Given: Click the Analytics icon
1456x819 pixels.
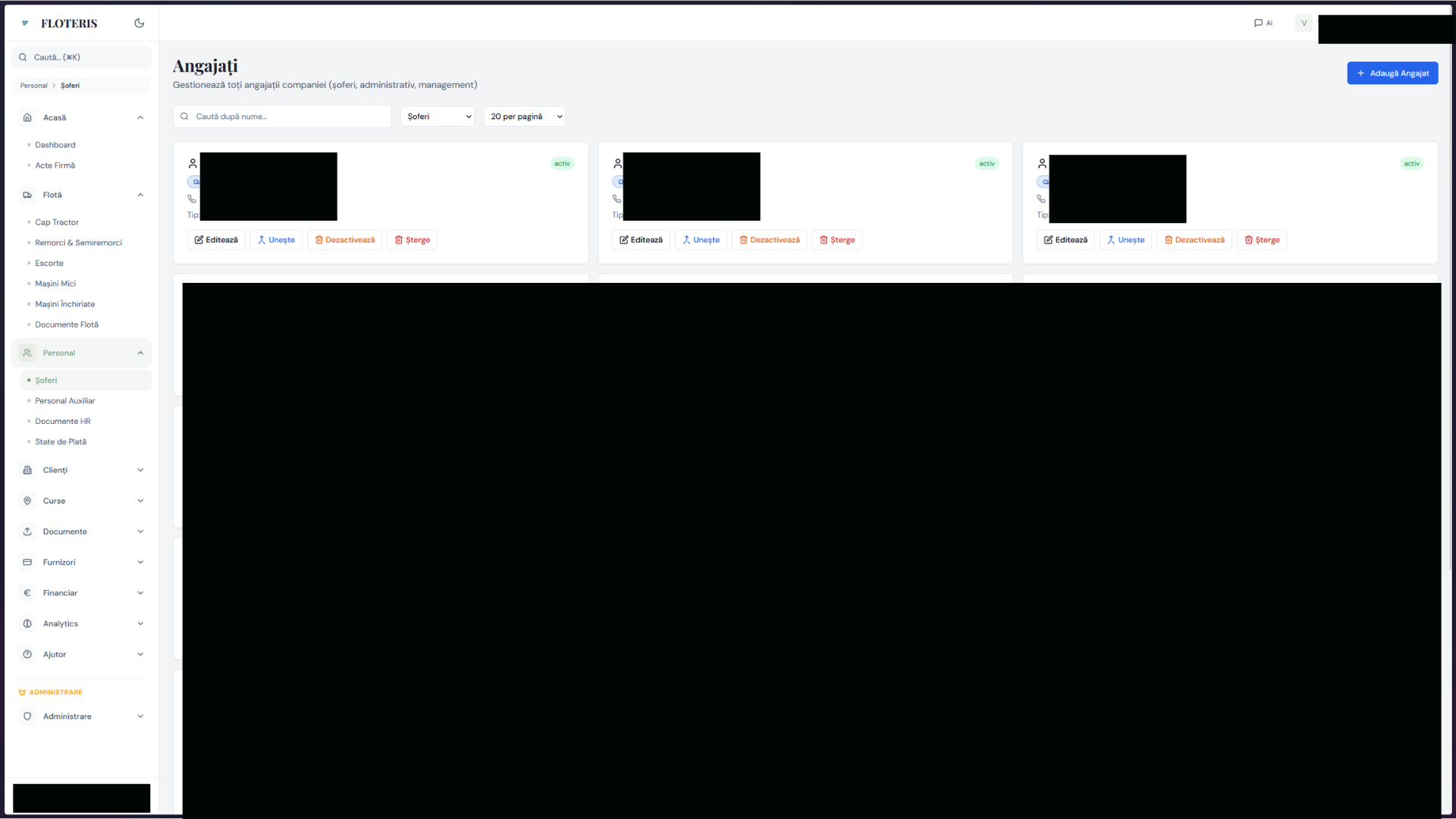Looking at the screenshot, I should click(x=27, y=623).
